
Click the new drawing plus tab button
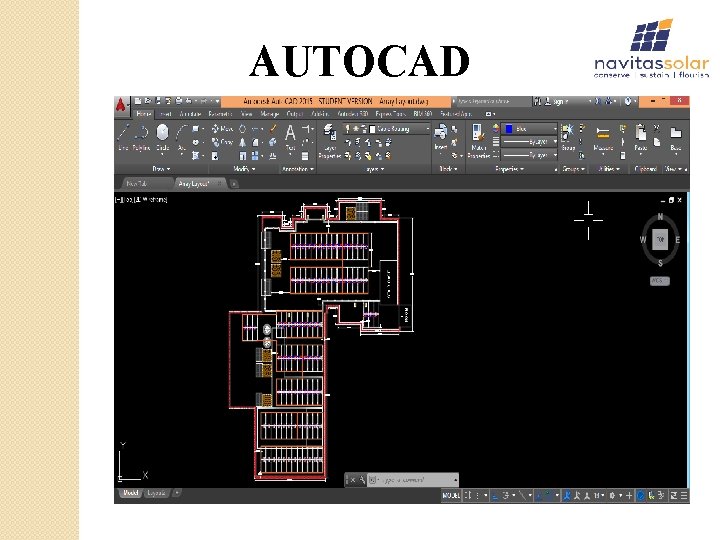click(x=234, y=184)
